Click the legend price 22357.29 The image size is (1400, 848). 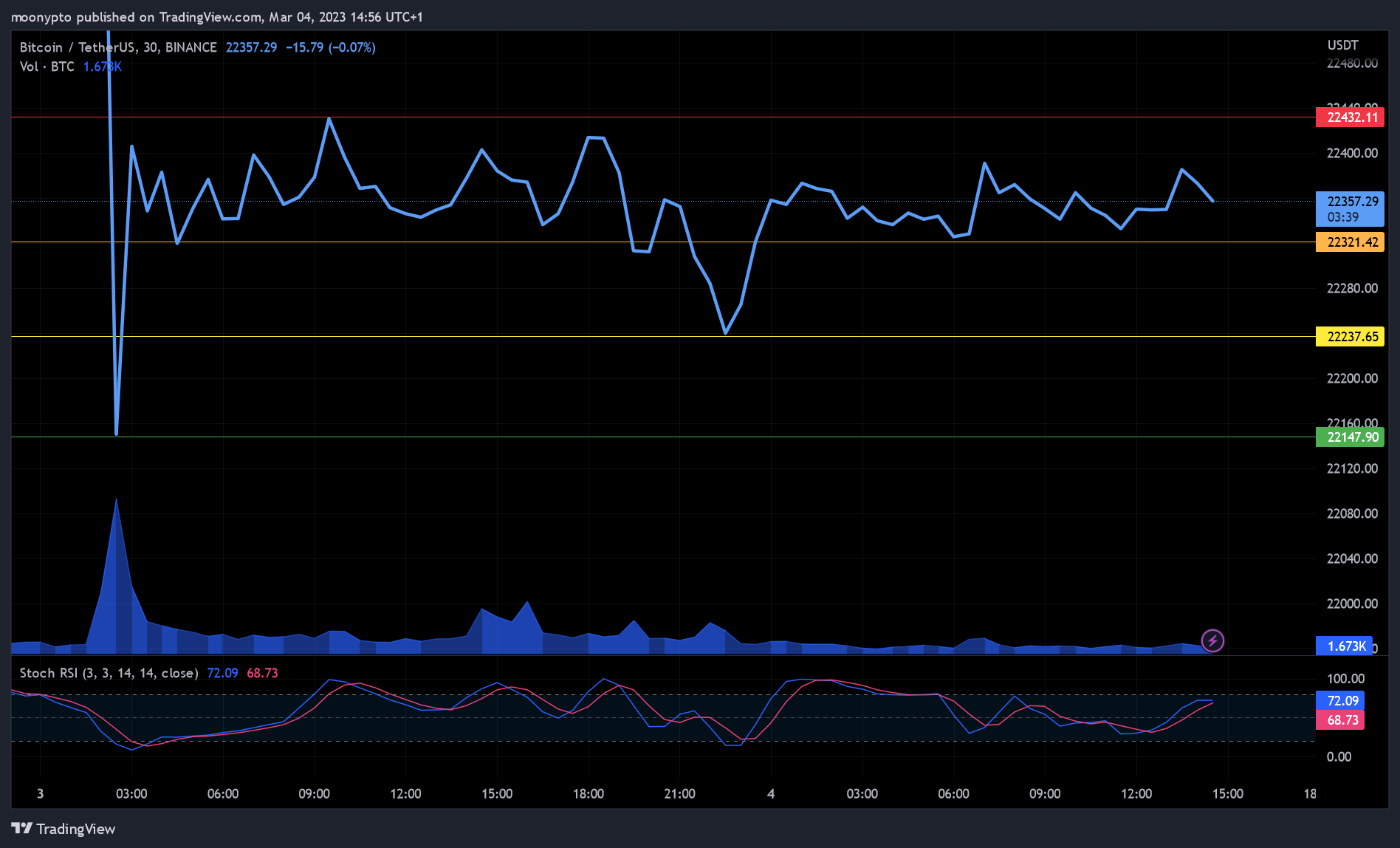coord(251,47)
